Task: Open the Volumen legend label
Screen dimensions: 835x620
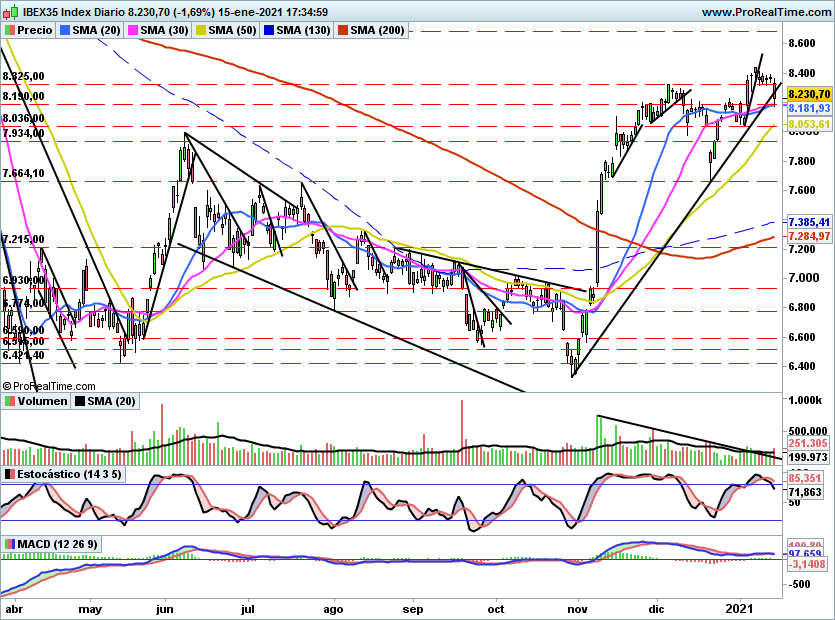Action: [x=43, y=401]
